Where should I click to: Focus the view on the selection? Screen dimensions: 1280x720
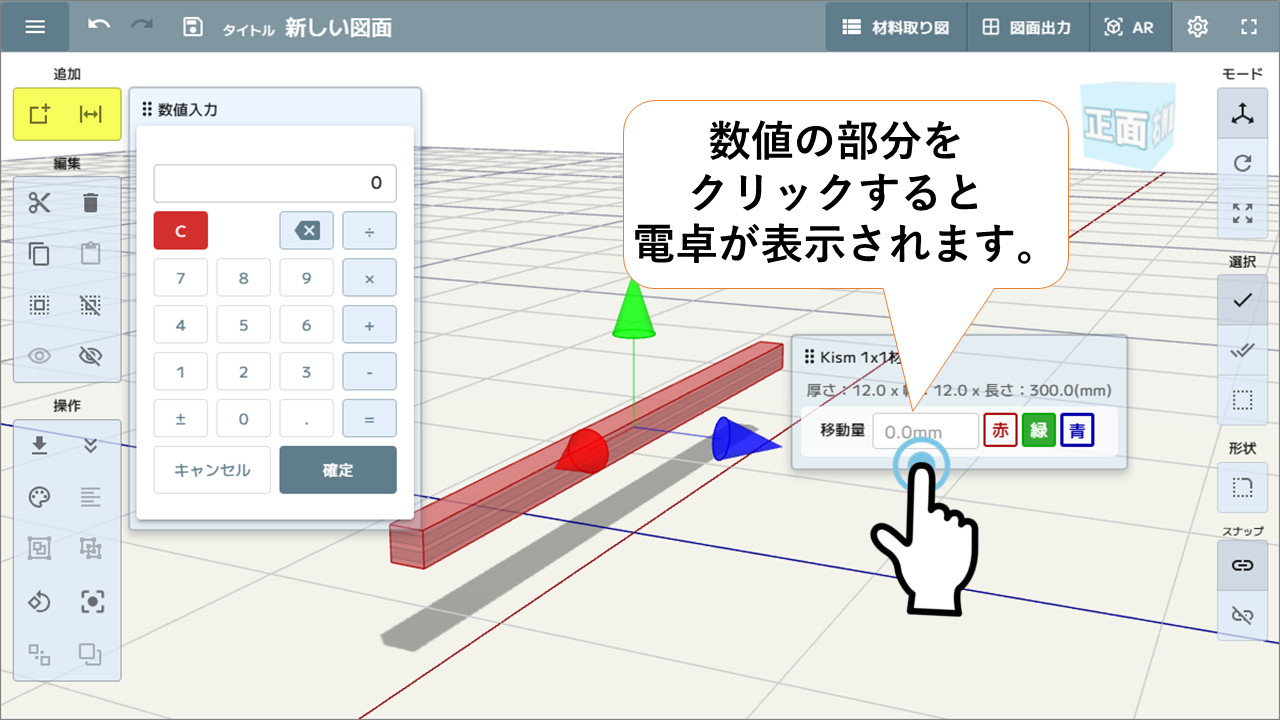tap(91, 601)
